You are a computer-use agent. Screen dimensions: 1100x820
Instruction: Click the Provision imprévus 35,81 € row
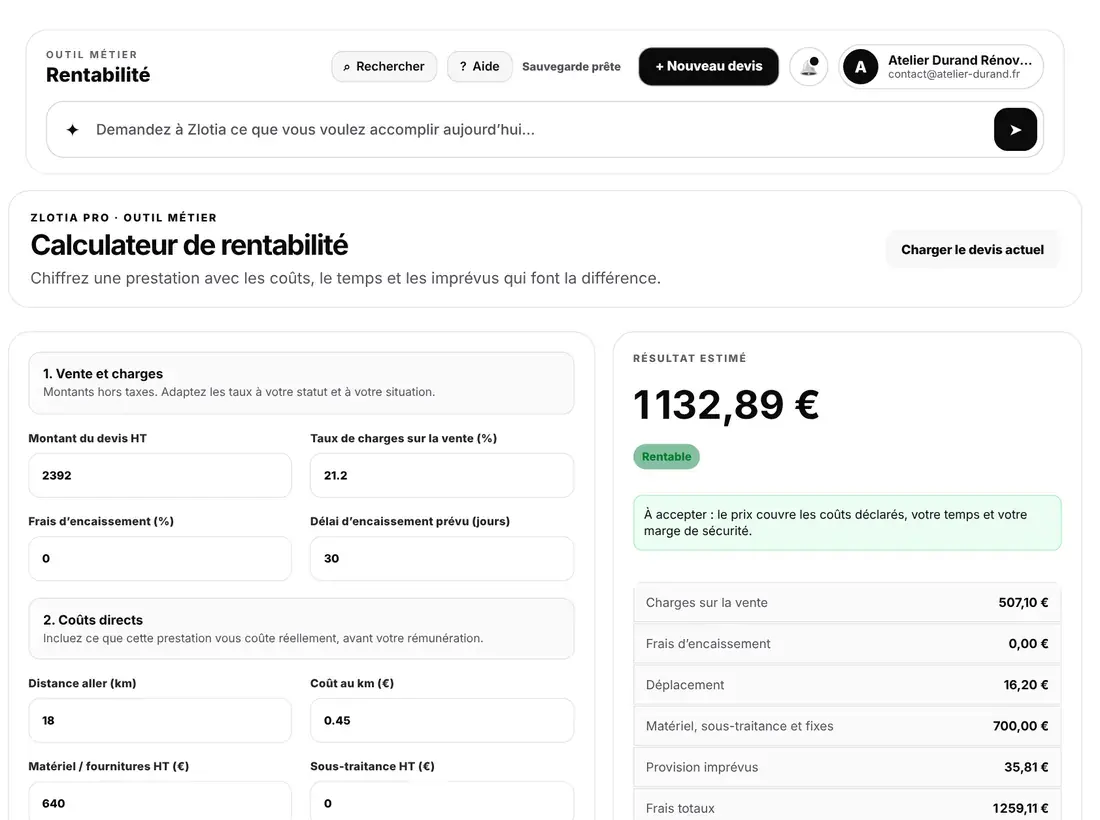847,767
